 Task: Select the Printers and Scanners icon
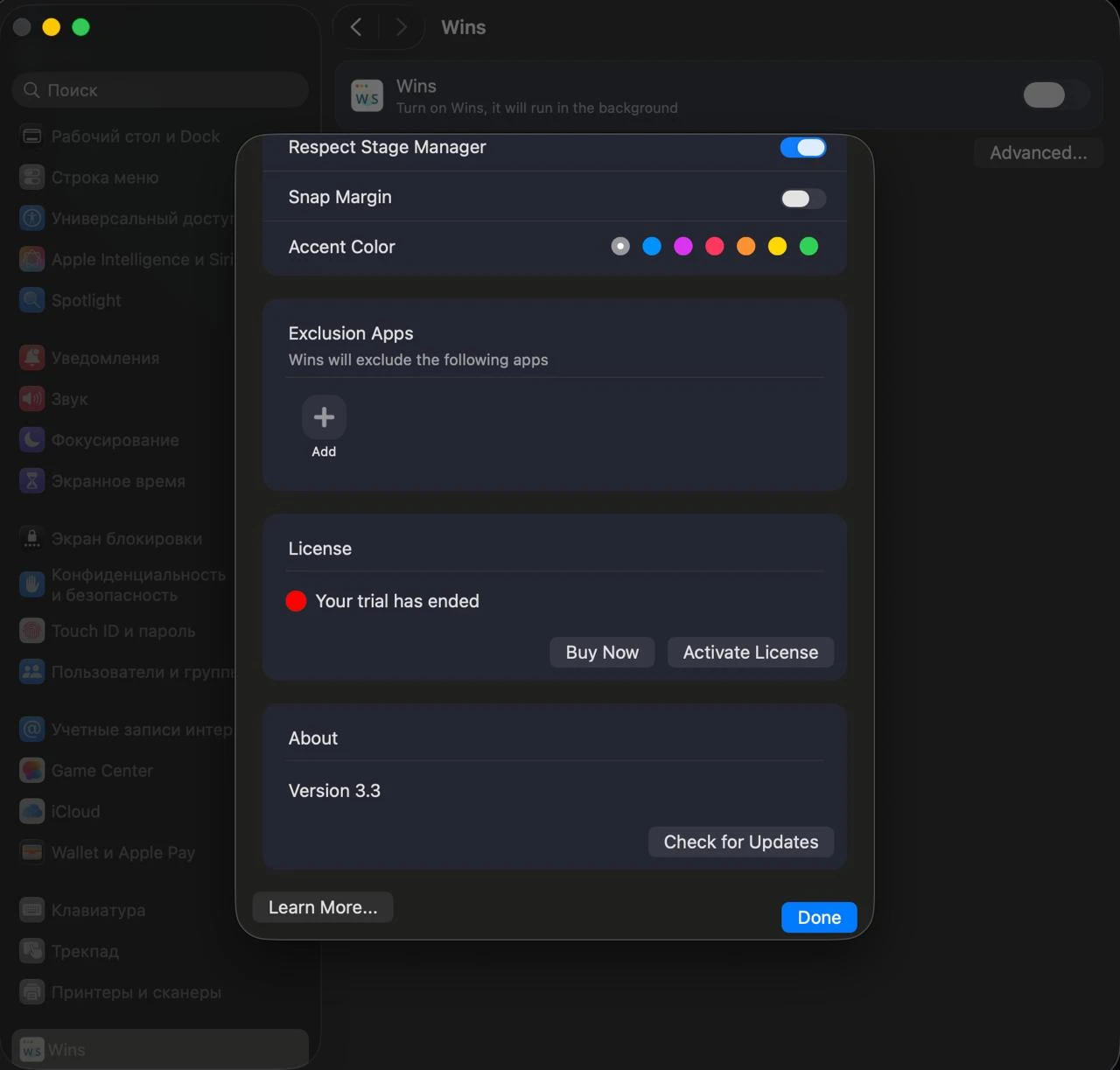32,992
